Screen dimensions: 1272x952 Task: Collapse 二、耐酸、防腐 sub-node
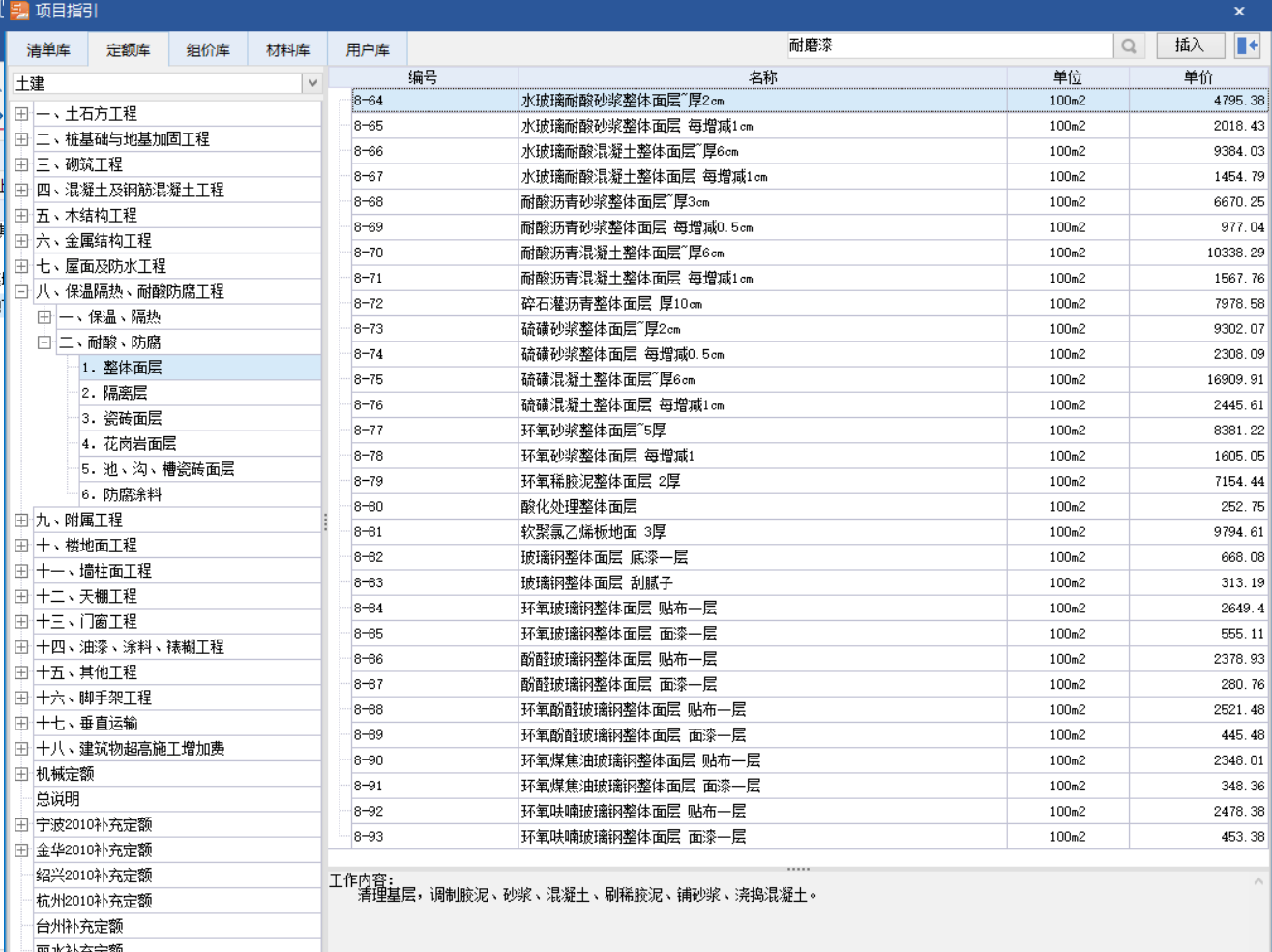44,342
